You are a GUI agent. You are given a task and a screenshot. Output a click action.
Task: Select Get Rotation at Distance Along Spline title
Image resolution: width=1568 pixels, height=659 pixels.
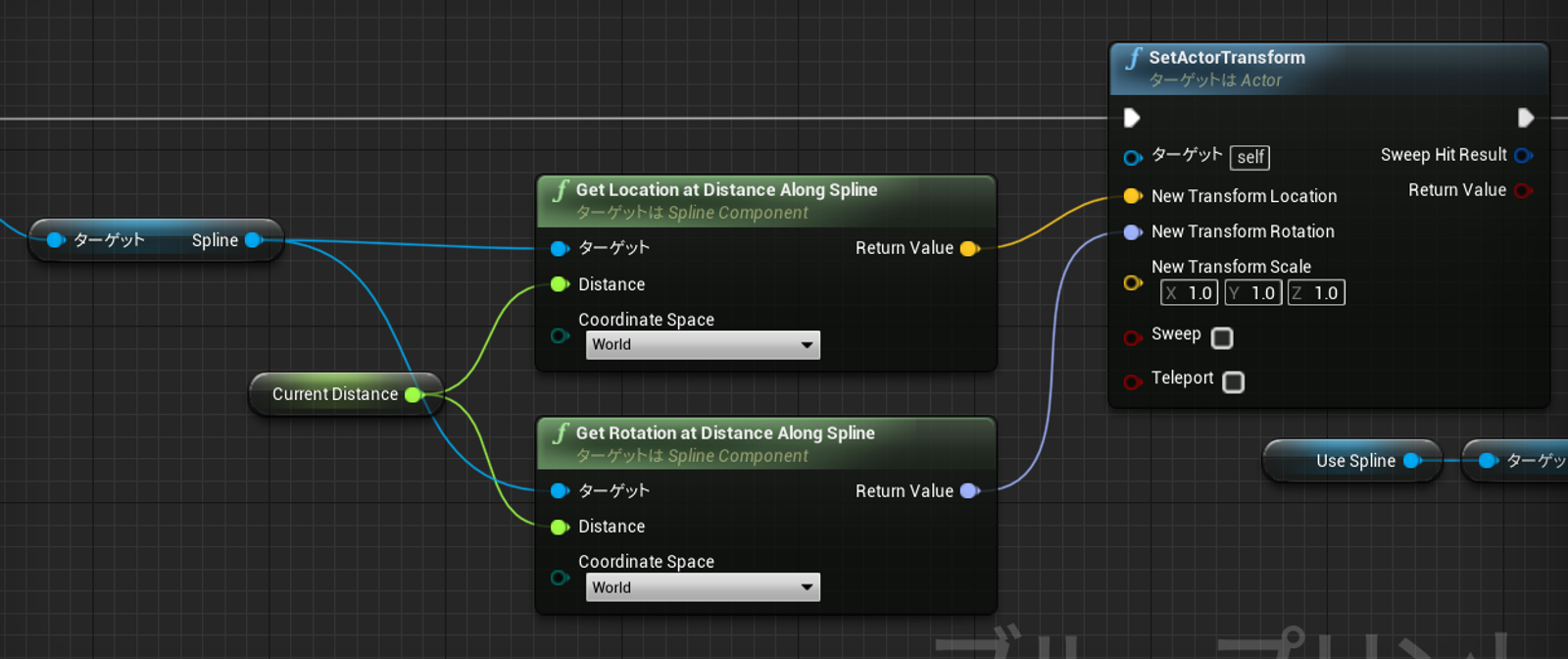click(725, 432)
